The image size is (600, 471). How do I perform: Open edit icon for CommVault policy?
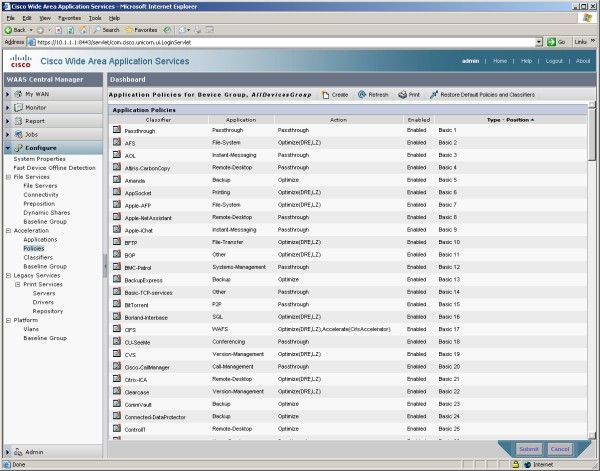pos(117,403)
